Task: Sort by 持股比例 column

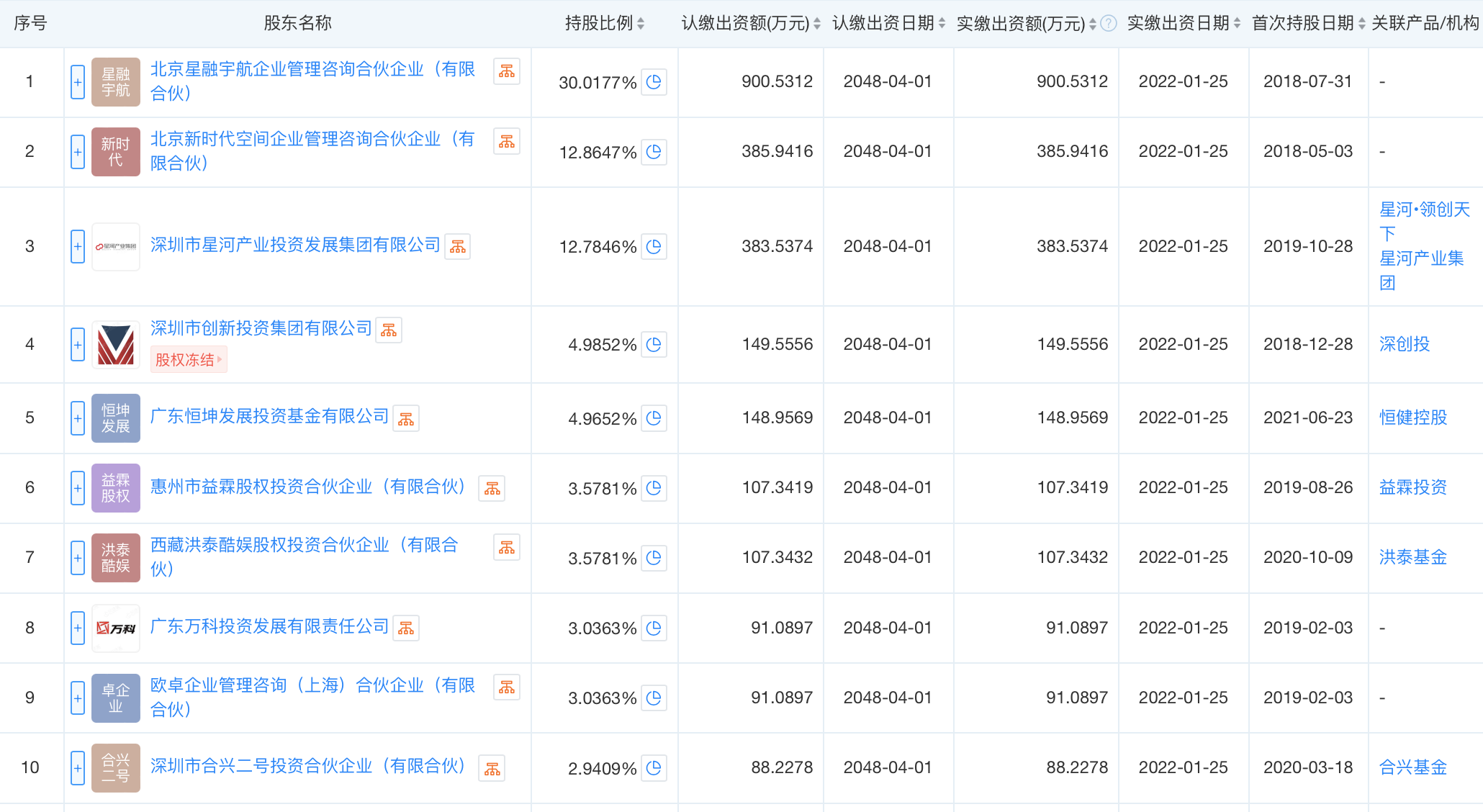Action: 641,24
